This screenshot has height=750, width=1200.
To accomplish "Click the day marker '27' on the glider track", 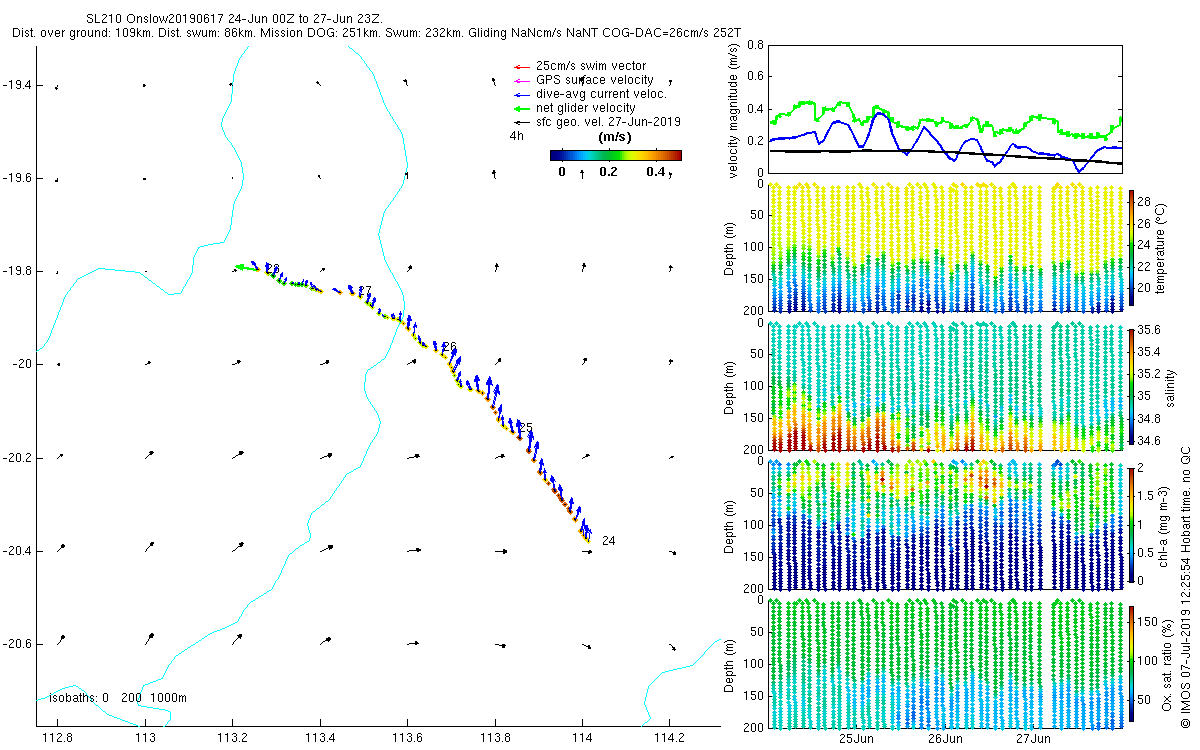I will [x=365, y=291].
